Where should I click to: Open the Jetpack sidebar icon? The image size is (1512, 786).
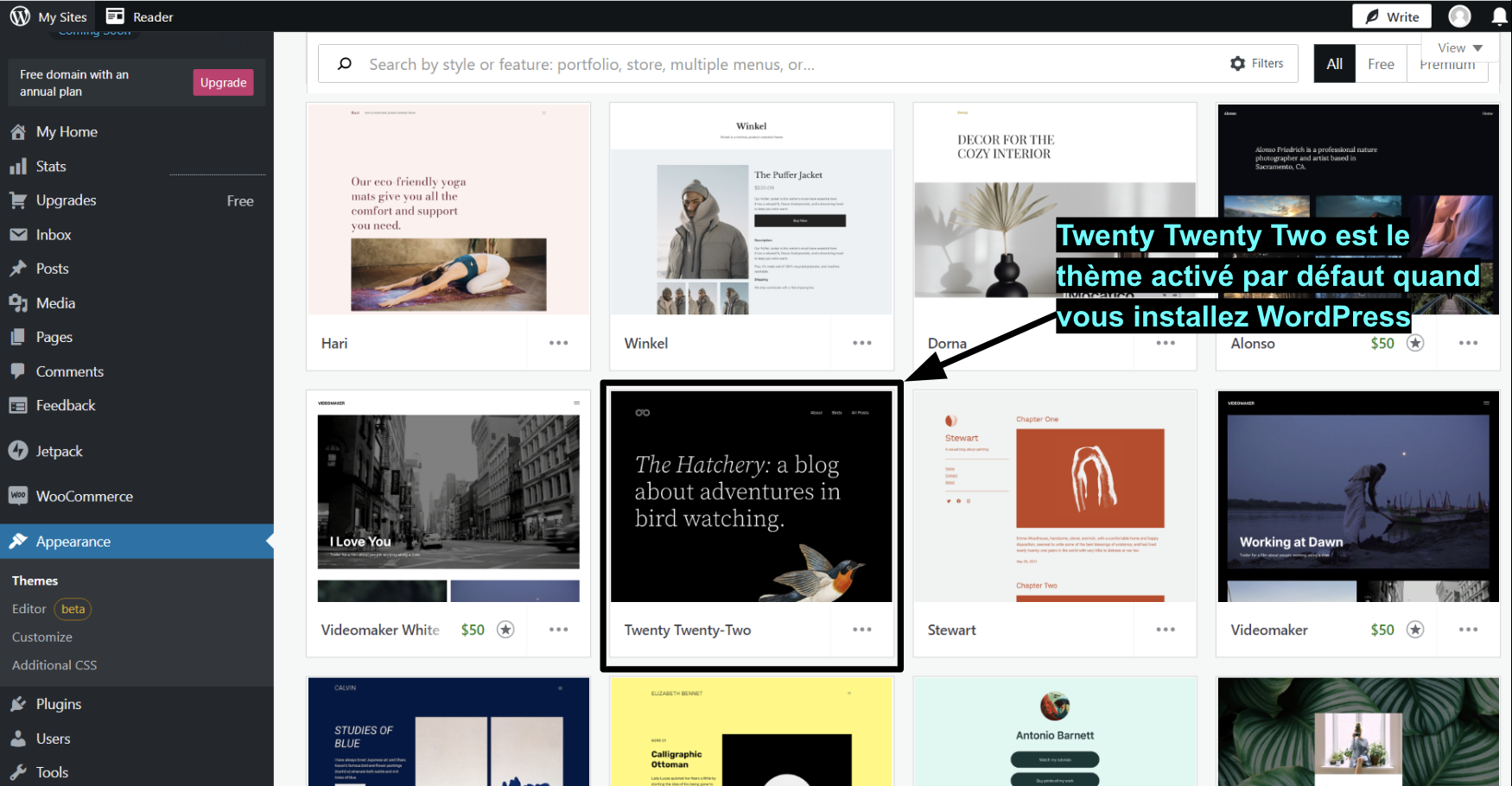pos(18,451)
